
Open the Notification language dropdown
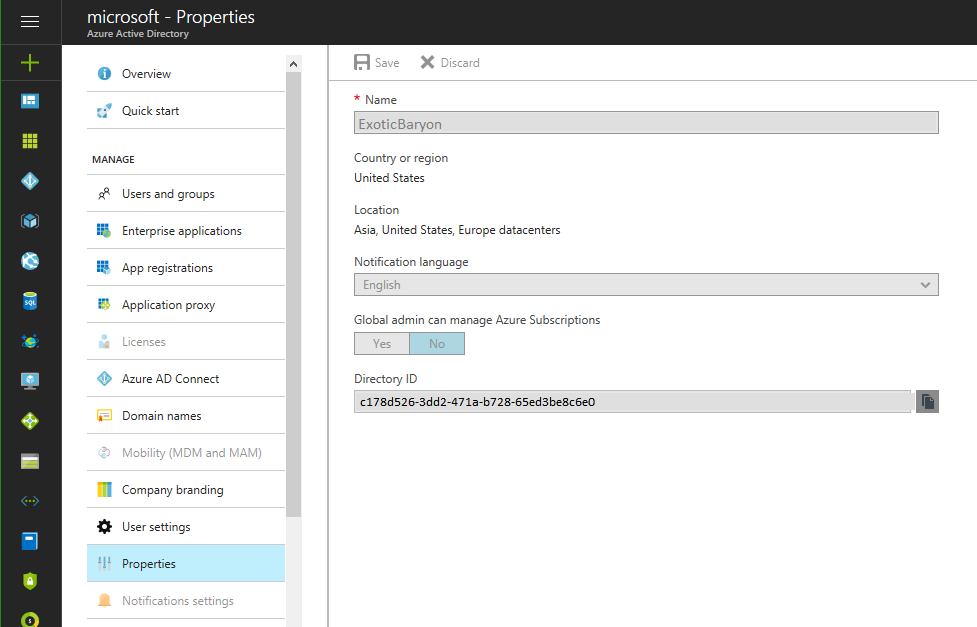pos(646,285)
